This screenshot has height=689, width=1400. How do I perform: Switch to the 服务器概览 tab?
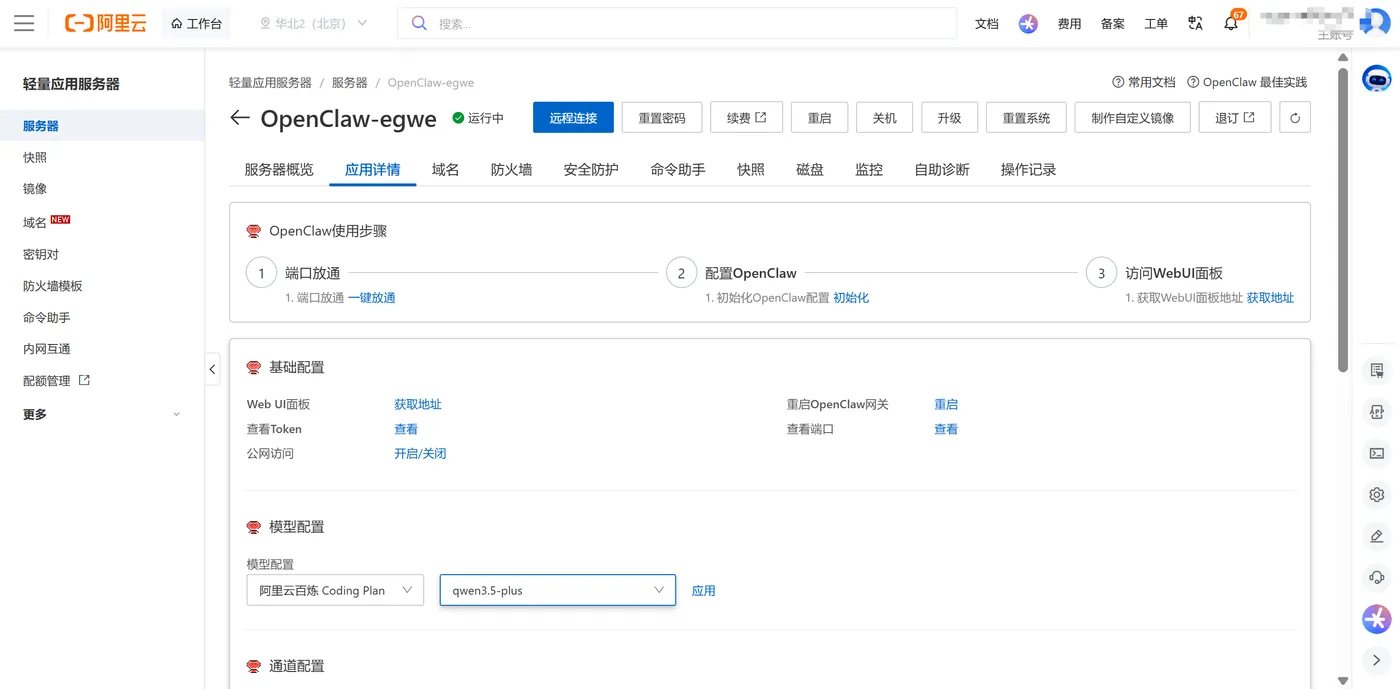(x=279, y=170)
